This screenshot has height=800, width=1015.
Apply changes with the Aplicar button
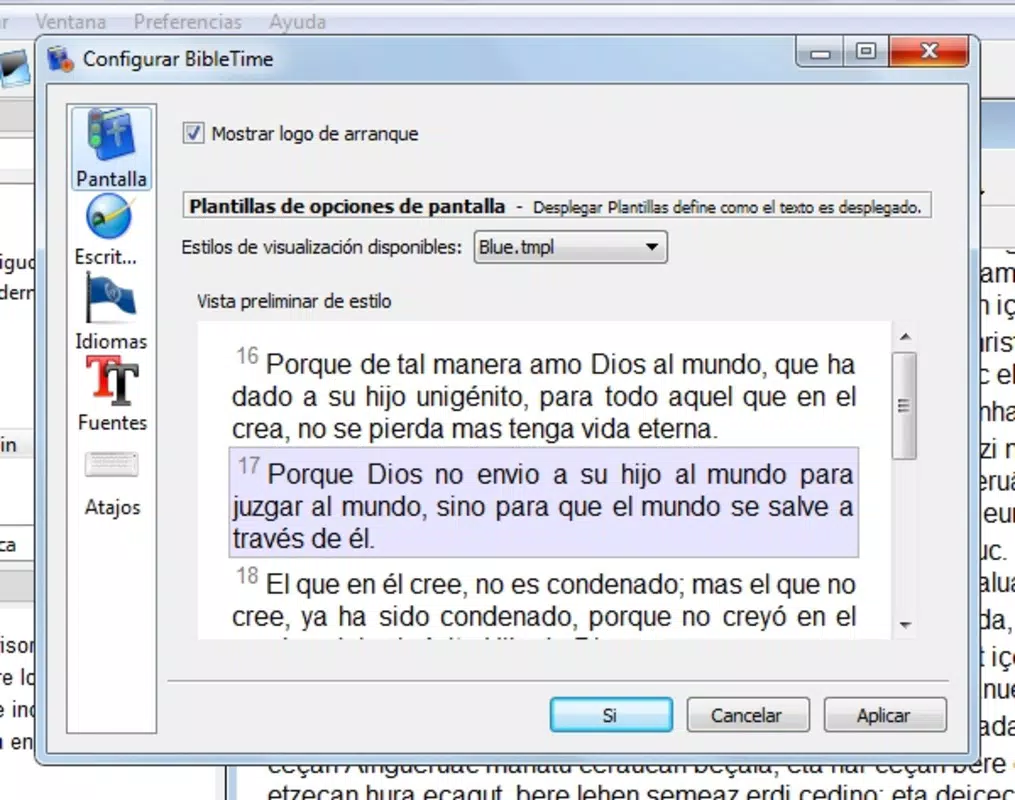coord(884,715)
